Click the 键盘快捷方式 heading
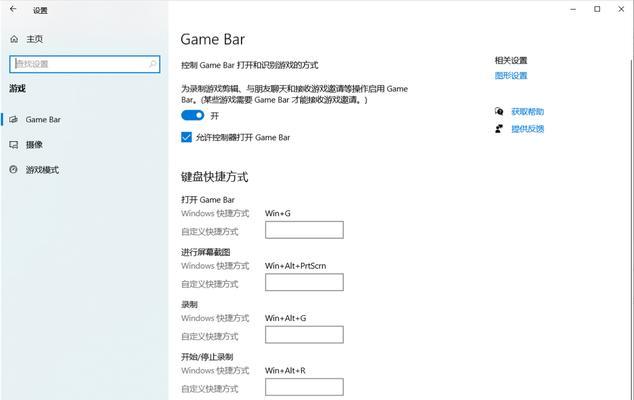This screenshot has width=634, height=400. point(214,177)
